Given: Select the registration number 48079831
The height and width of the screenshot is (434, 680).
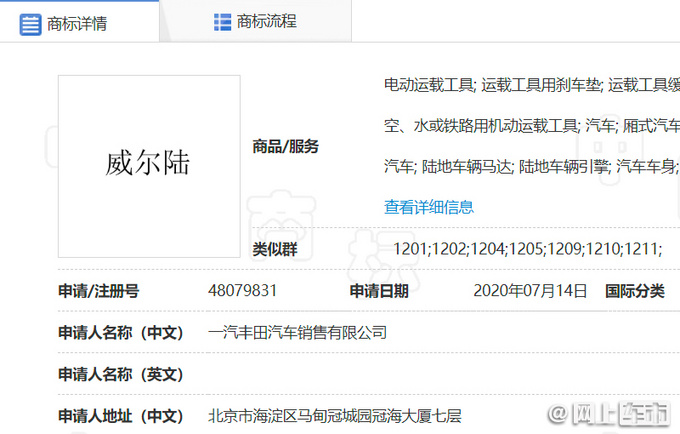Looking at the screenshot, I should pyautogui.click(x=242, y=290).
